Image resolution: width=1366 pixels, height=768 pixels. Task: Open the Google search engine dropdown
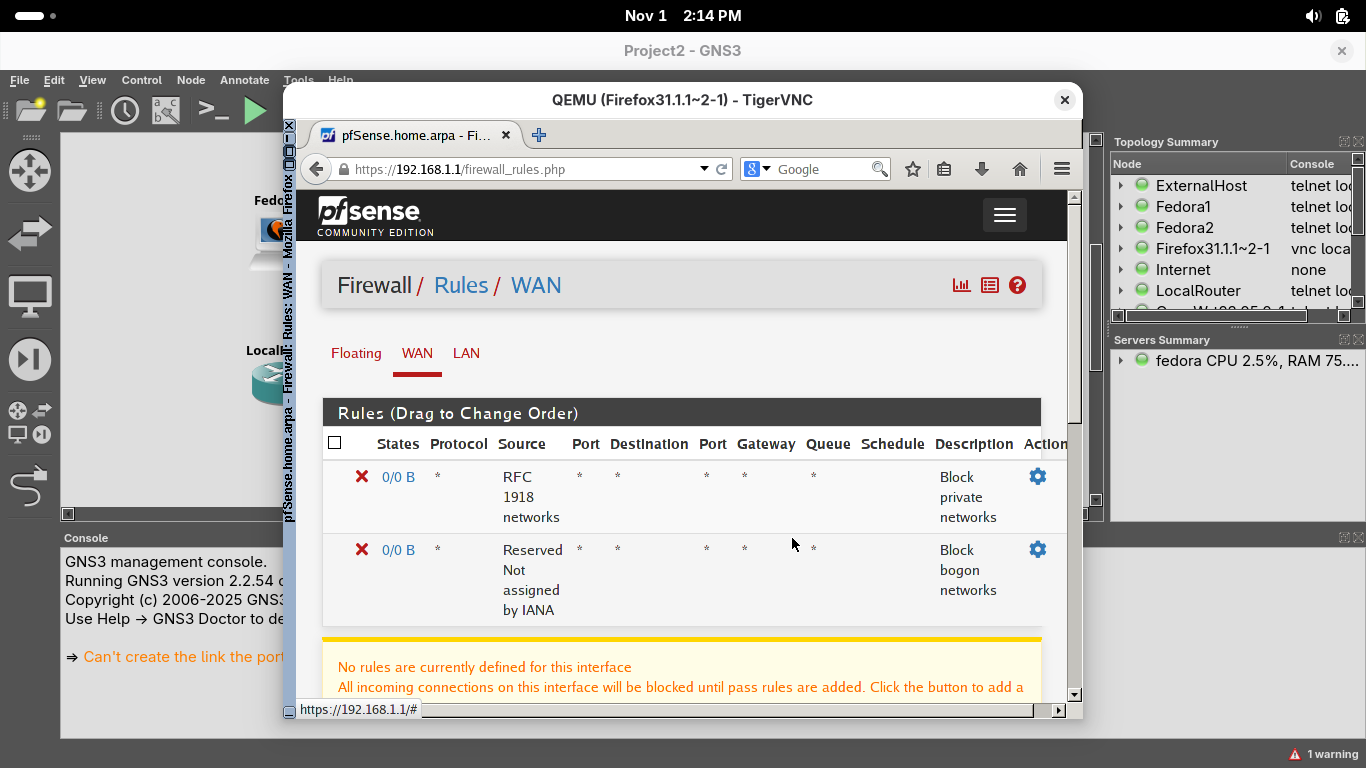(758, 170)
